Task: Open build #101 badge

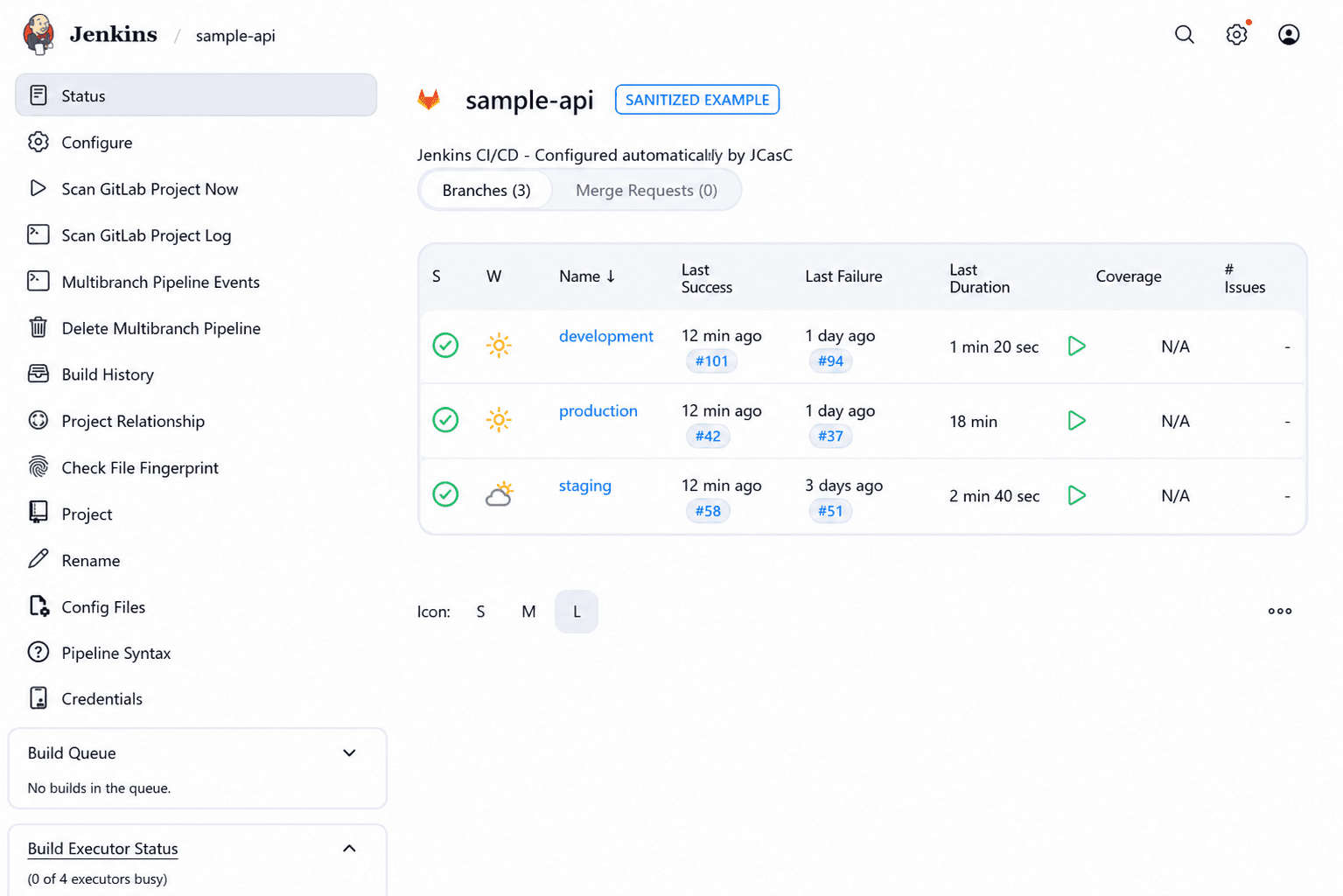Action: pyautogui.click(x=711, y=360)
